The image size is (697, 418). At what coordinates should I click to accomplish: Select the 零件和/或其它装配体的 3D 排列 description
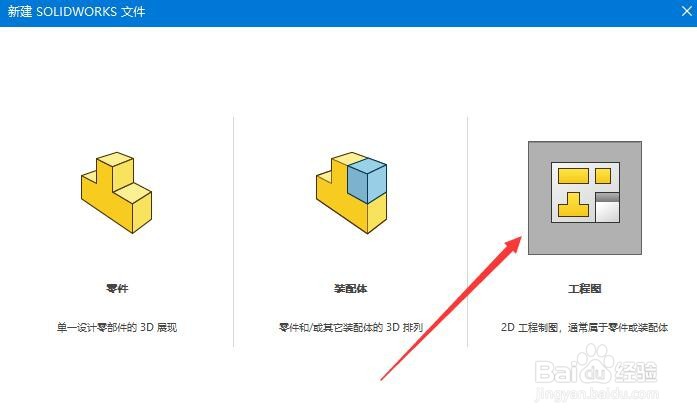click(x=351, y=327)
